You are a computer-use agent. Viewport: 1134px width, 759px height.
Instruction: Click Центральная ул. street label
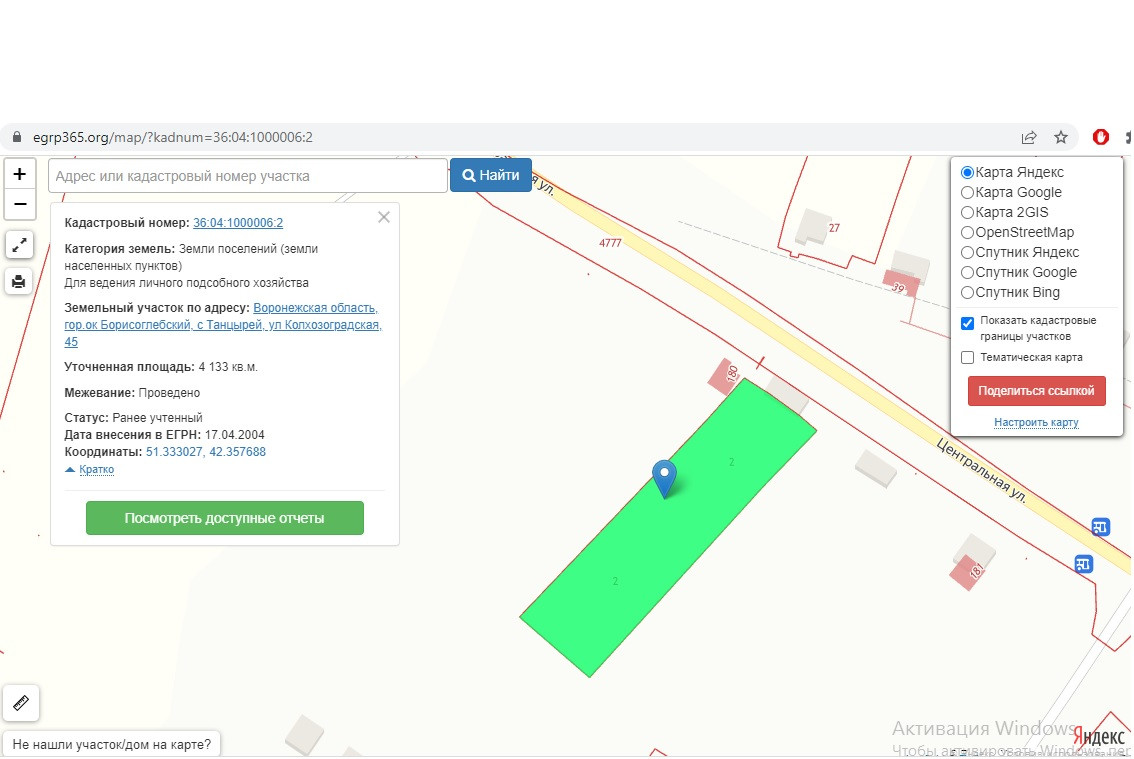coord(981,470)
